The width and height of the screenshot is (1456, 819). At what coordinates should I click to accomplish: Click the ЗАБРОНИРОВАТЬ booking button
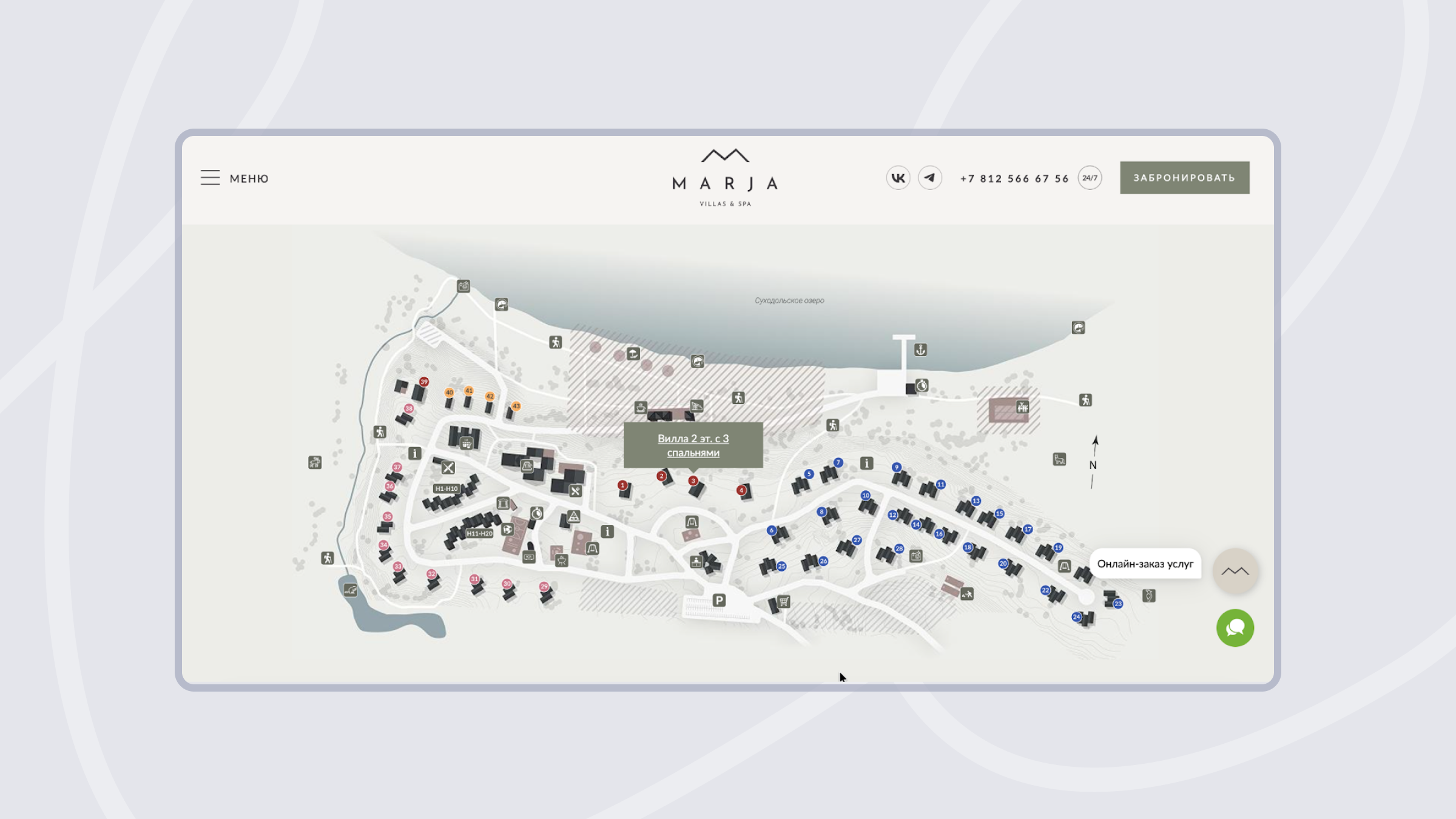coord(1184,178)
